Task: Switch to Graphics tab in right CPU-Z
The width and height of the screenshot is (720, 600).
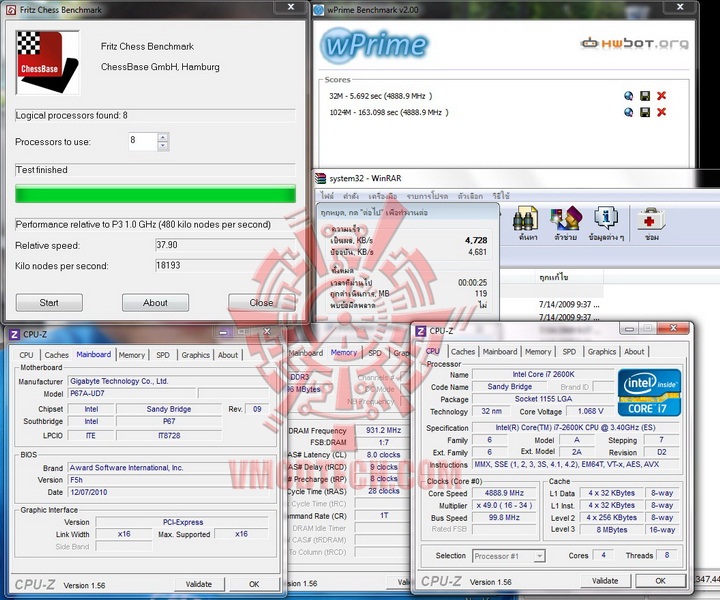Action: coord(602,352)
